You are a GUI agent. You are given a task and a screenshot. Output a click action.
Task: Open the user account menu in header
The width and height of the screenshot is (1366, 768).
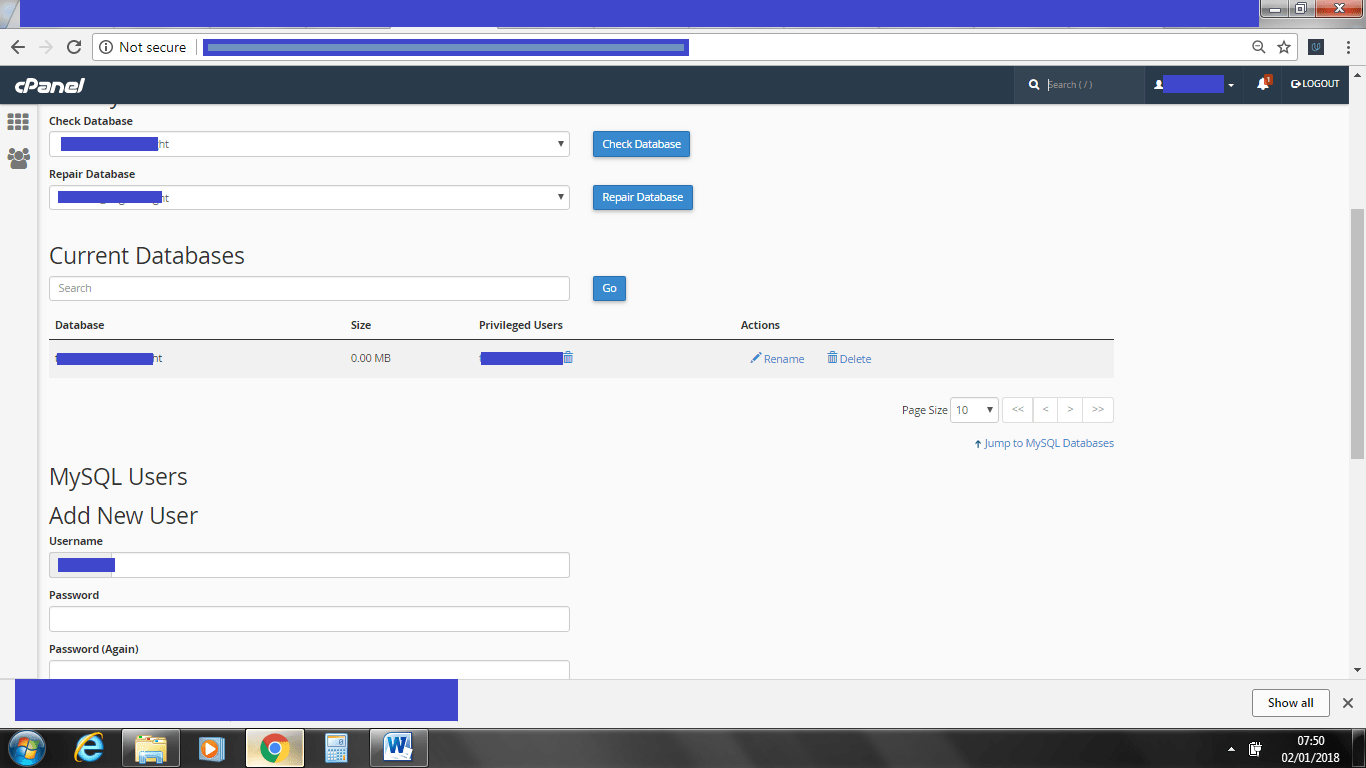1195,85
